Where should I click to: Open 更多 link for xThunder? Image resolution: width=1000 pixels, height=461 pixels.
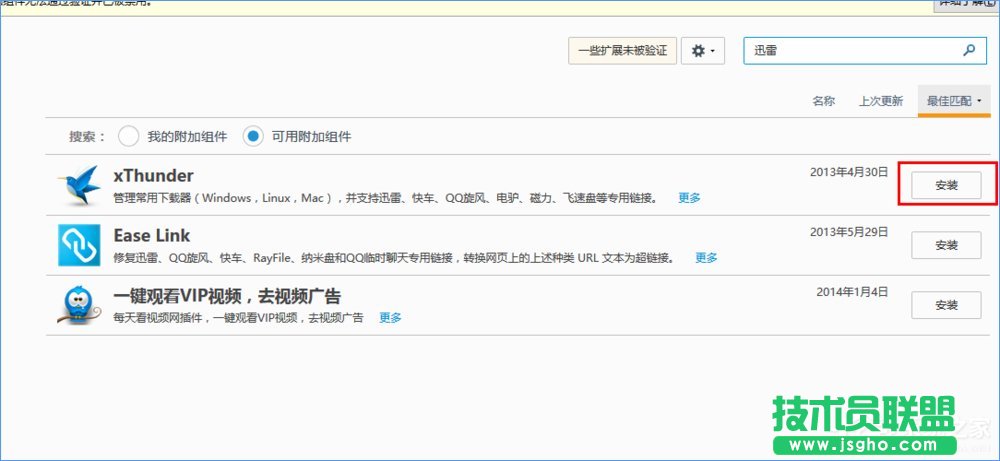689,198
